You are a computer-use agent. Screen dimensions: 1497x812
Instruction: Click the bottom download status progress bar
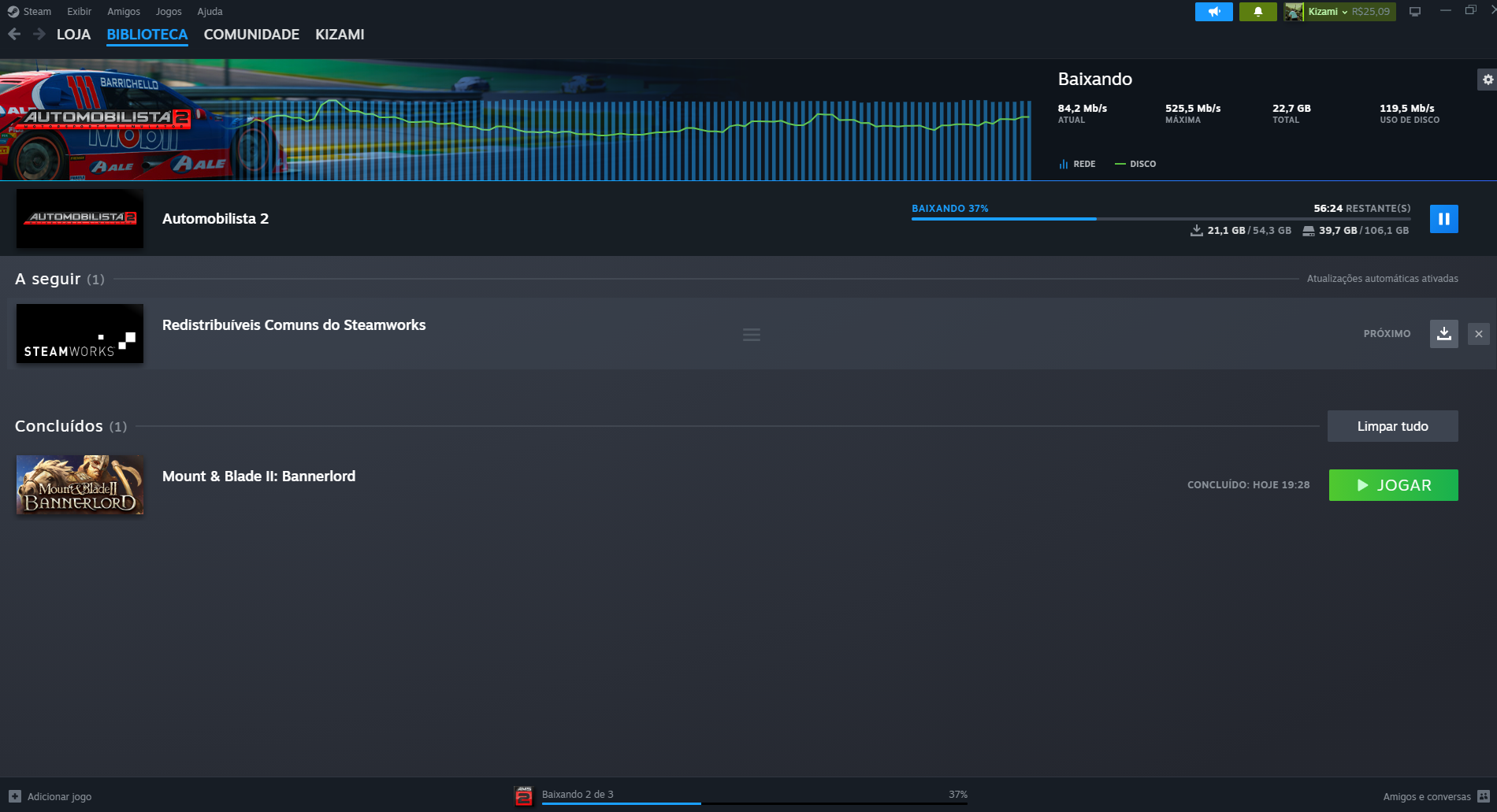(x=755, y=803)
